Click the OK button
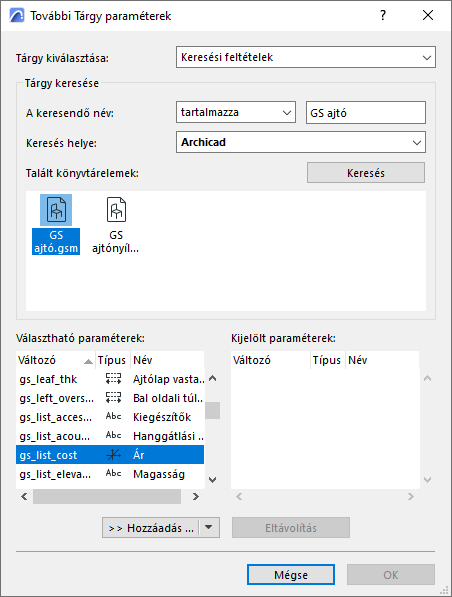Image resolution: width=452 pixels, height=597 pixels. click(391, 575)
